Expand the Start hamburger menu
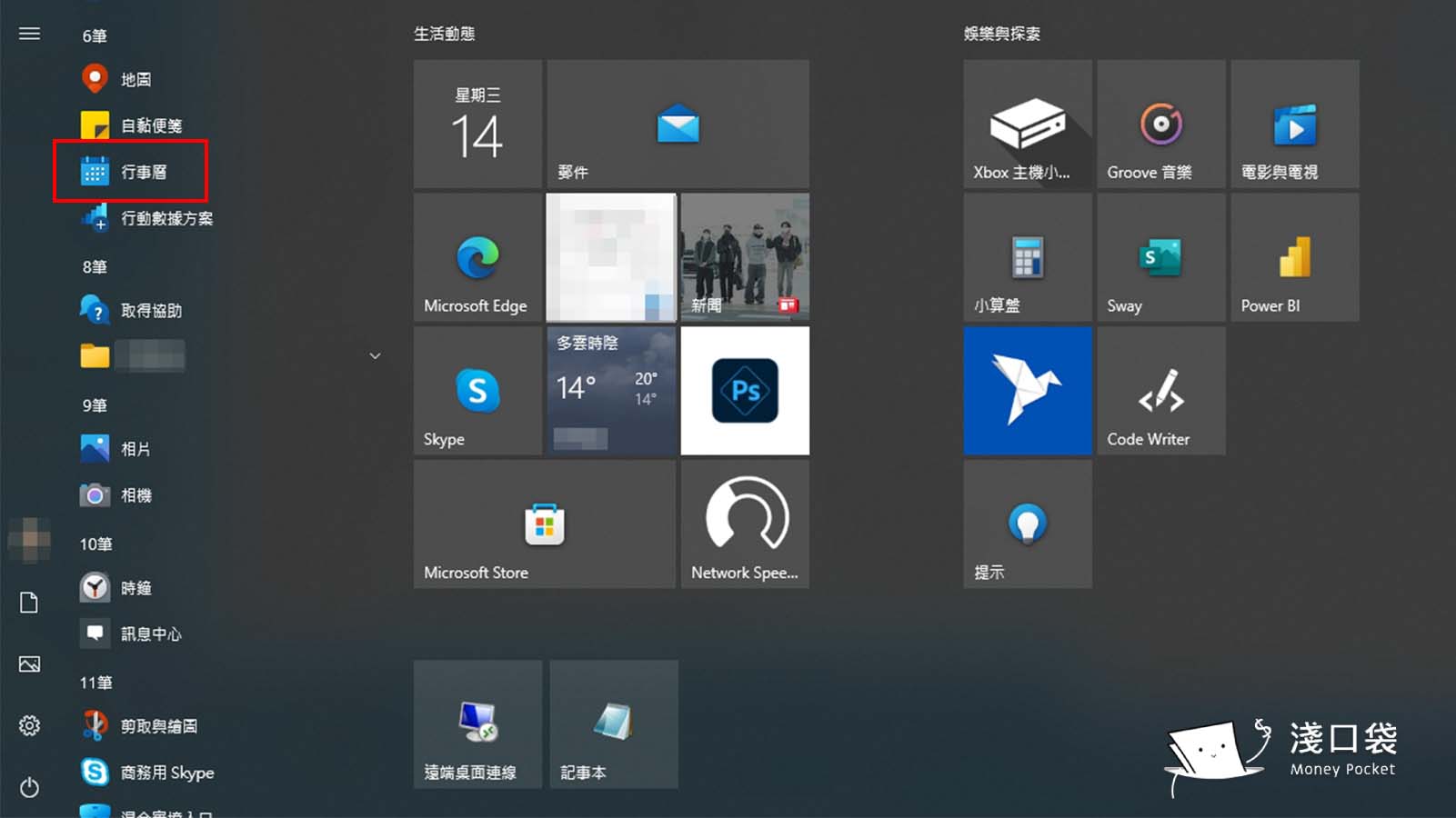This screenshot has height=818, width=1456. coord(29,34)
